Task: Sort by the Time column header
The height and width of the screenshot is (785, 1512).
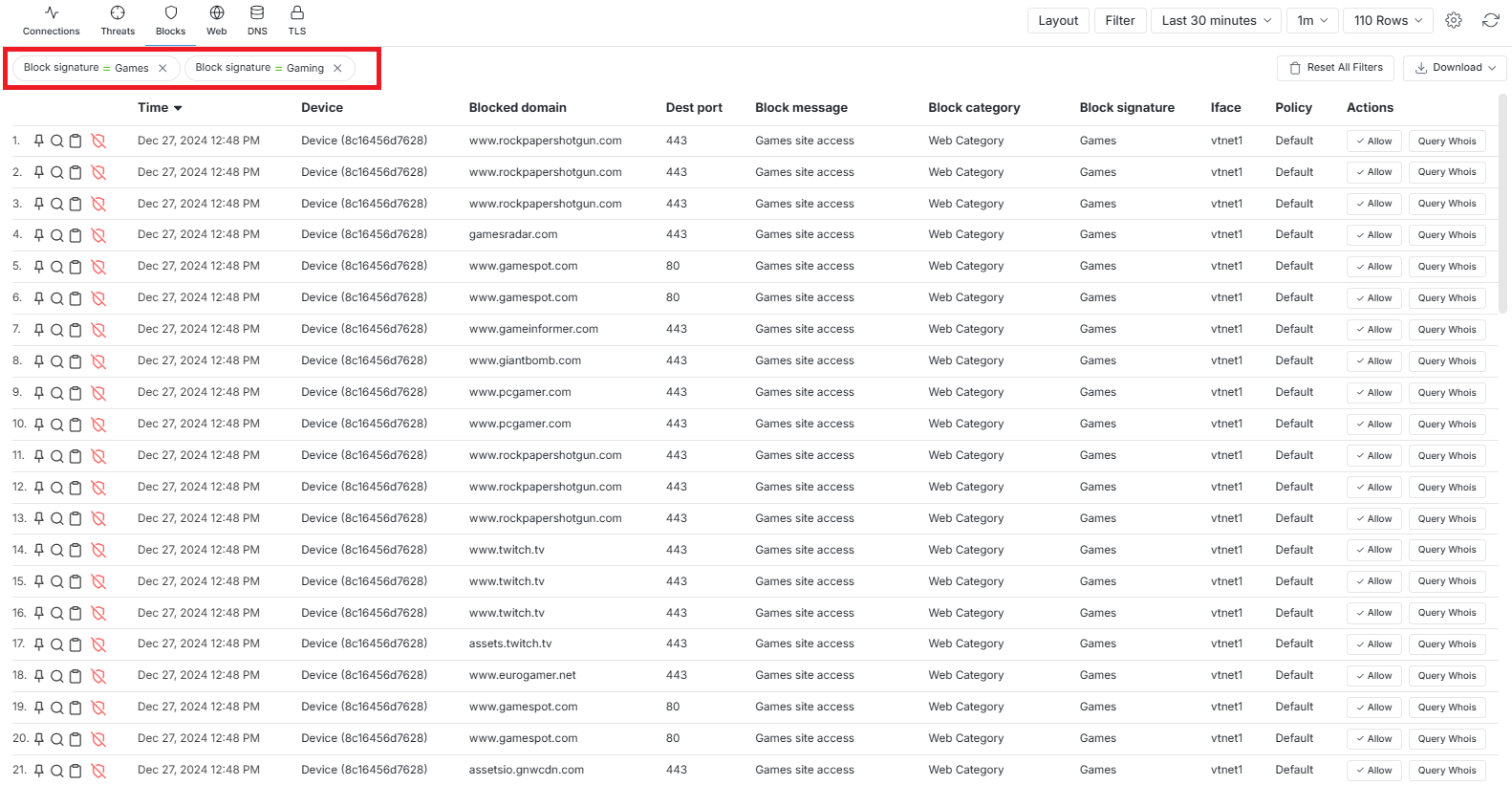Action: [160, 108]
